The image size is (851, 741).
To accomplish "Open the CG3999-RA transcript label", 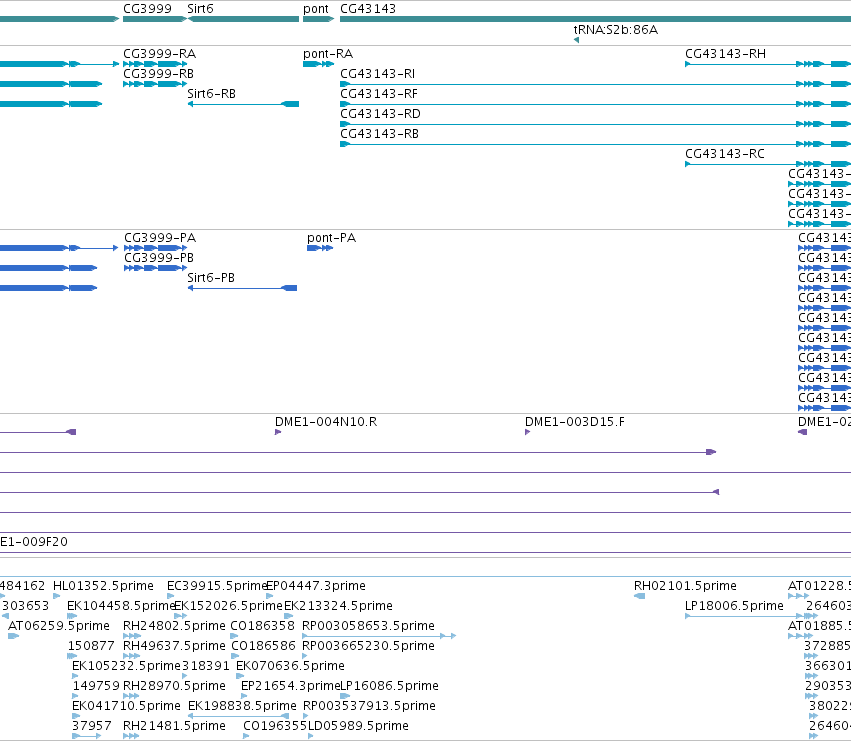I will pyautogui.click(x=160, y=54).
